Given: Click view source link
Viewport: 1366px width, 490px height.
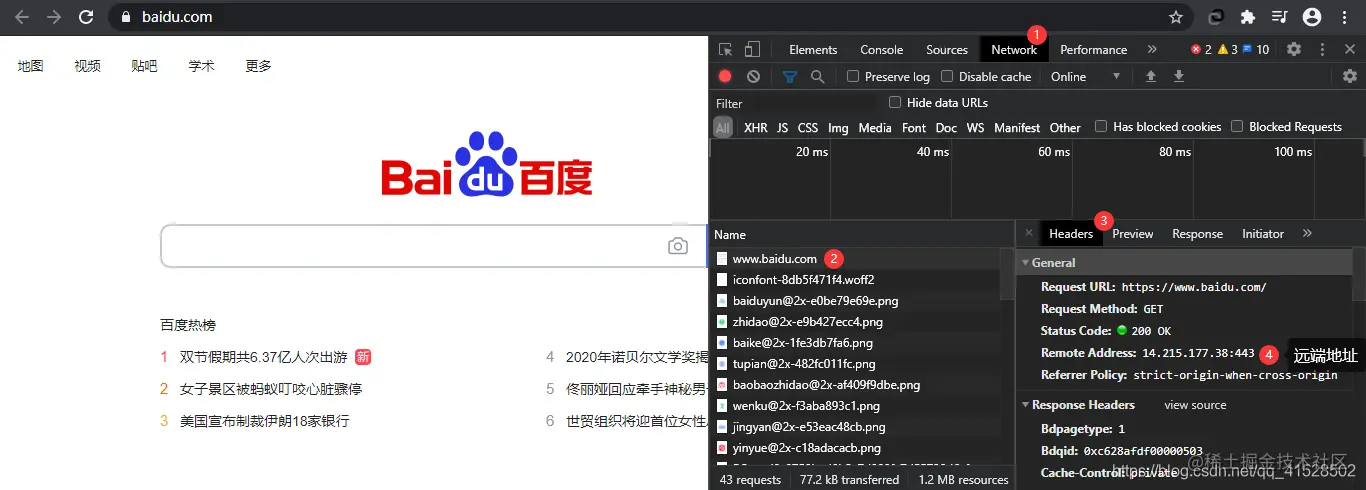Looking at the screenshot, I should 1195,405.
